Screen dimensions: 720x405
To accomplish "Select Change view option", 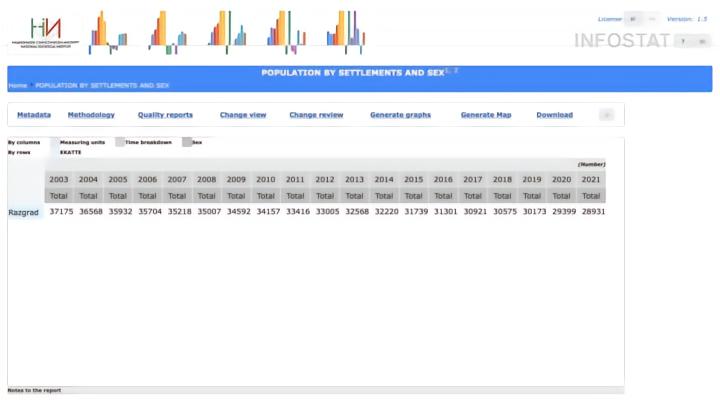I will [x=243, y=115].
